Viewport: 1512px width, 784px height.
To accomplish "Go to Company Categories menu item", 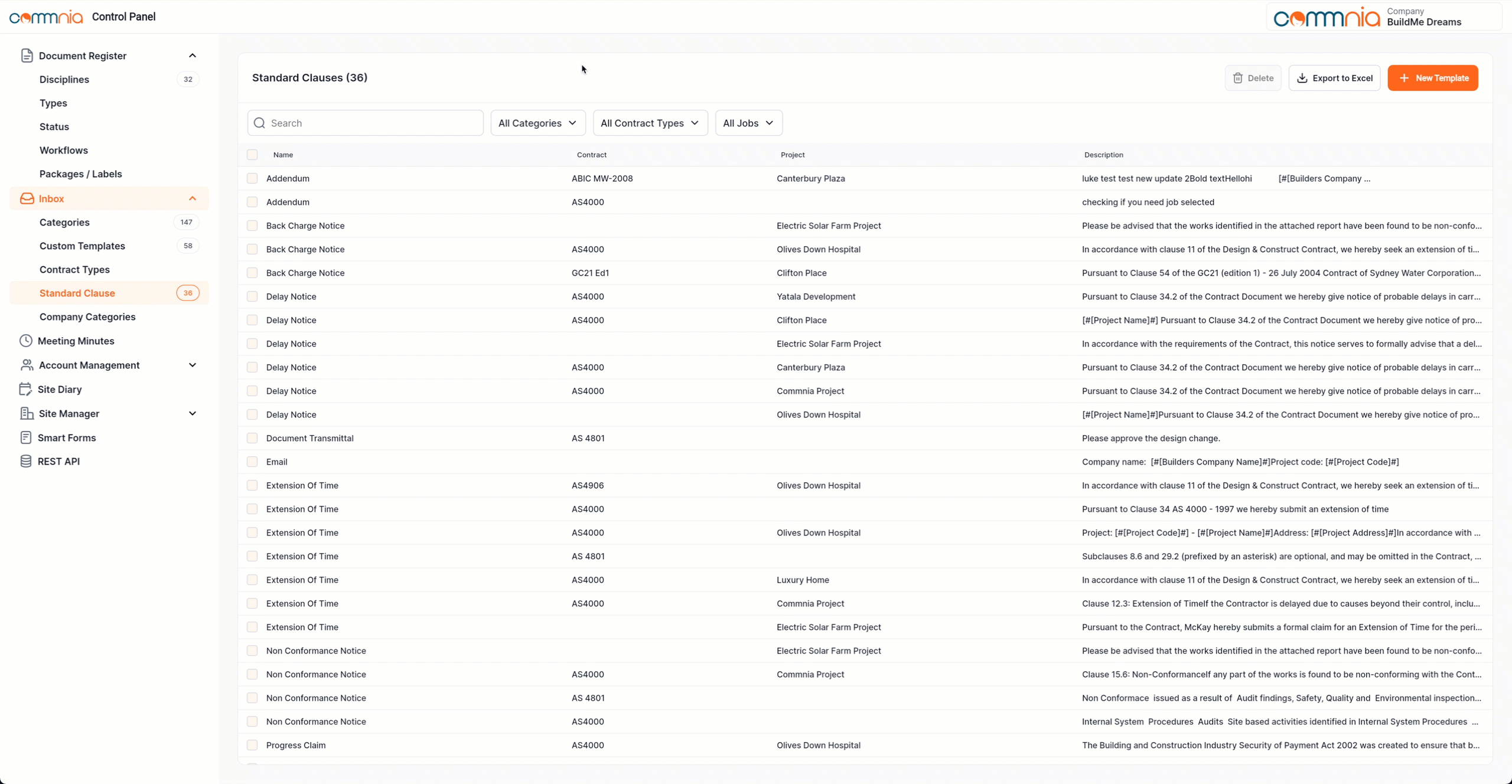I will pyautogui.click(x=87, y=316).
